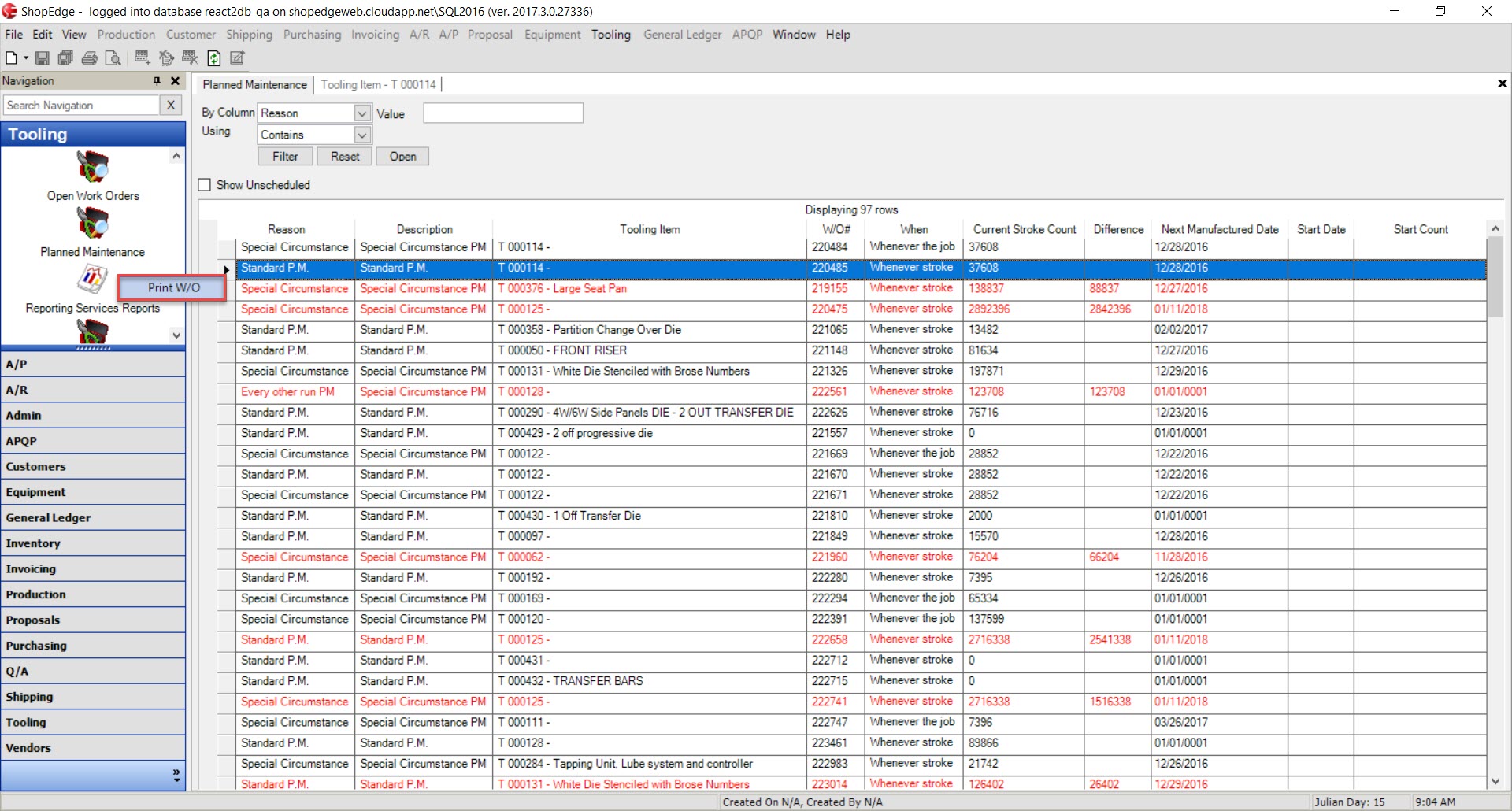Screen dimensions: 1512x811
Task: Open the Planned Maintenance navigation icon
Action: [93, 224]
